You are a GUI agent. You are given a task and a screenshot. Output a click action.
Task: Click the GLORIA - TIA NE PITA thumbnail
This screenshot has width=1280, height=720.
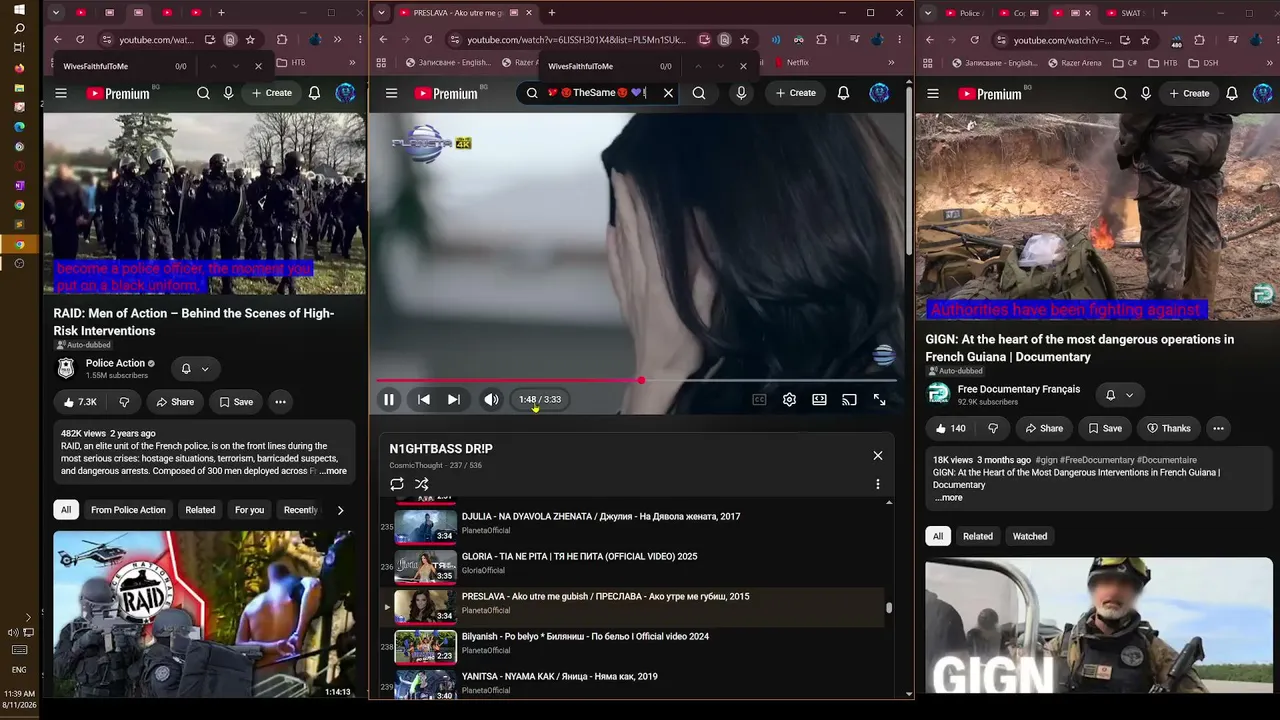(425, 566)
